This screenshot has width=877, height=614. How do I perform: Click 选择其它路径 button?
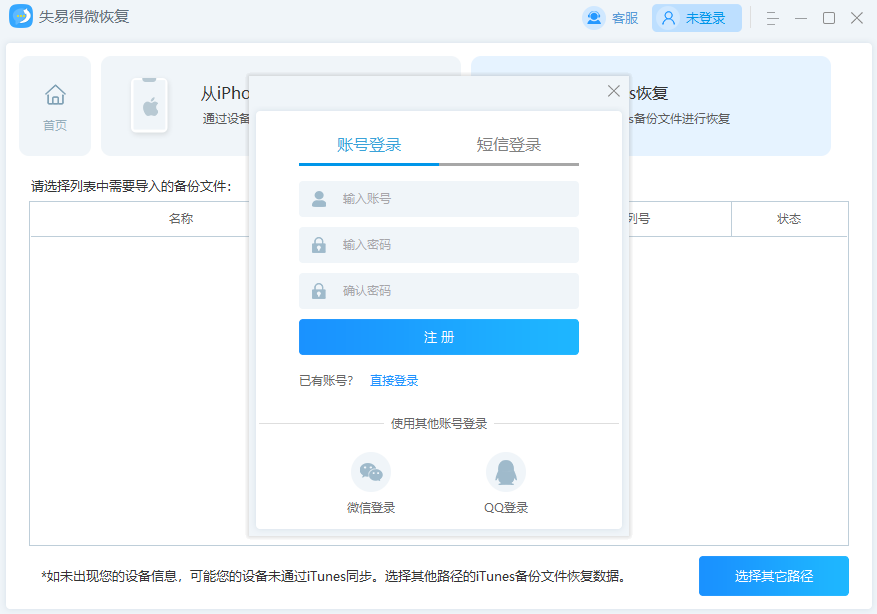tap(773, 576)
